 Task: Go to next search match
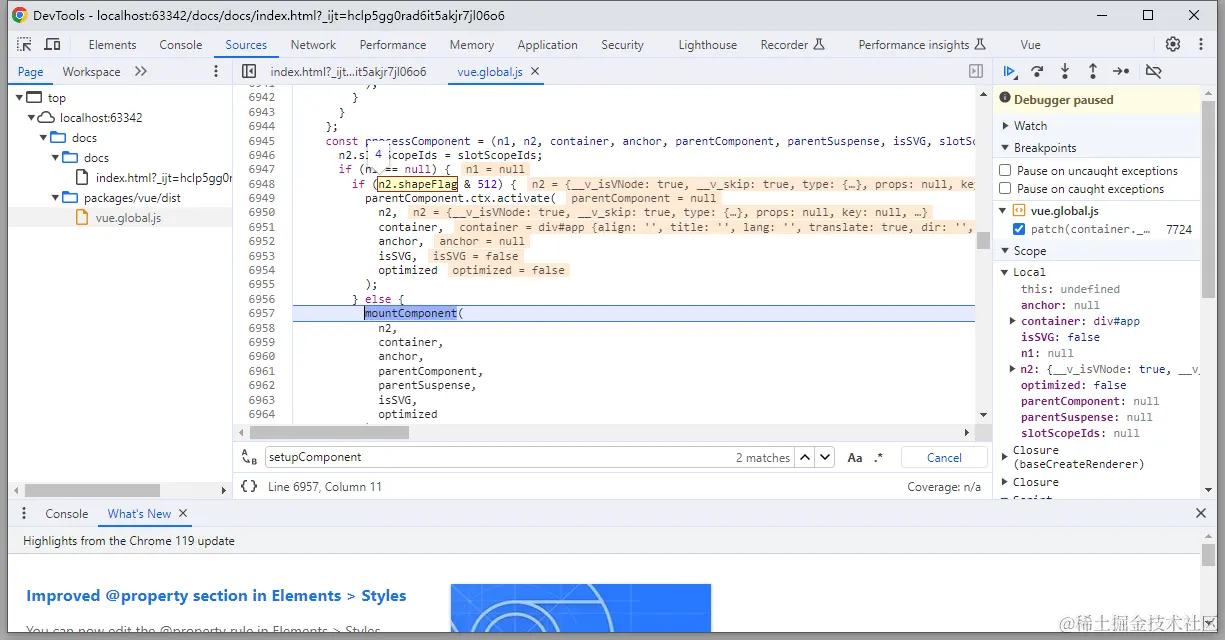[824, 457]
